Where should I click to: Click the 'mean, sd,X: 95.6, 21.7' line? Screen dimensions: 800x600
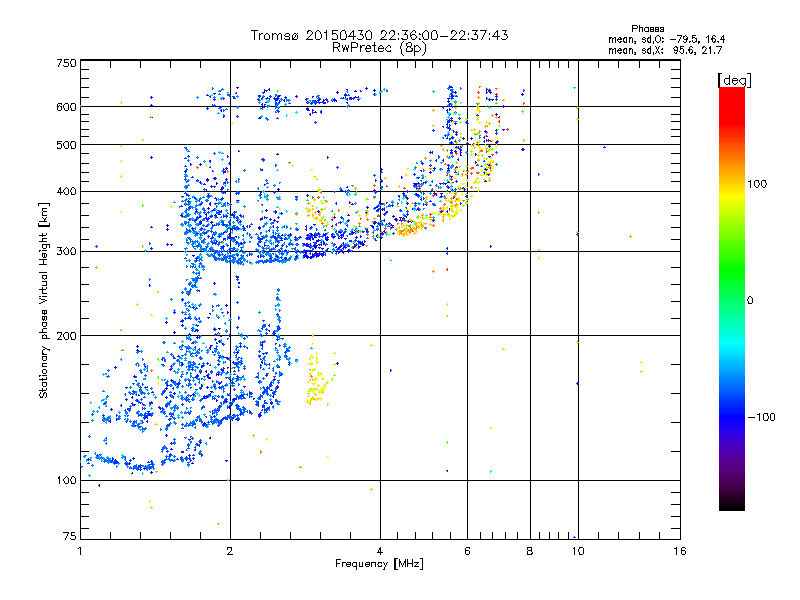[x=665, y=51]
